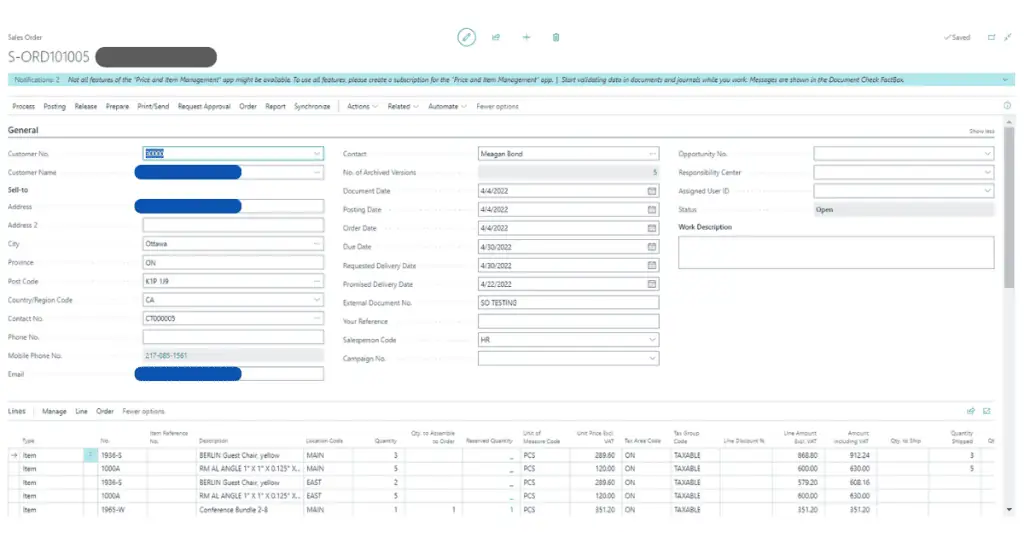Image resolution: width=1024 pixels, height=538 pixels.
Task: Expand the Automate menu
Action: tap(447, 106)
